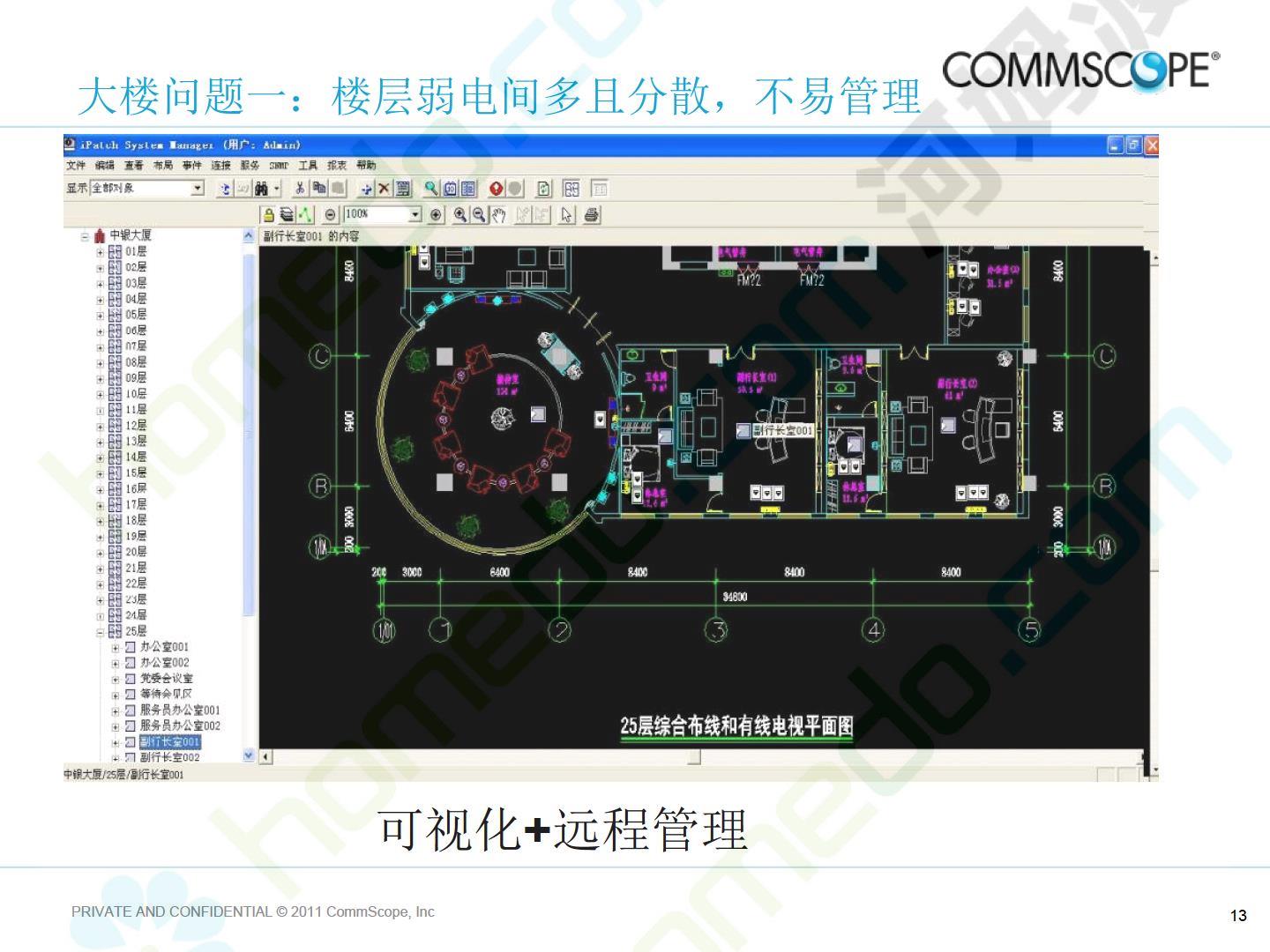This screenshot has height=952, width=1270.
Task: Select highlighted 副行长室001 tree item
Action: click(169, 742)
